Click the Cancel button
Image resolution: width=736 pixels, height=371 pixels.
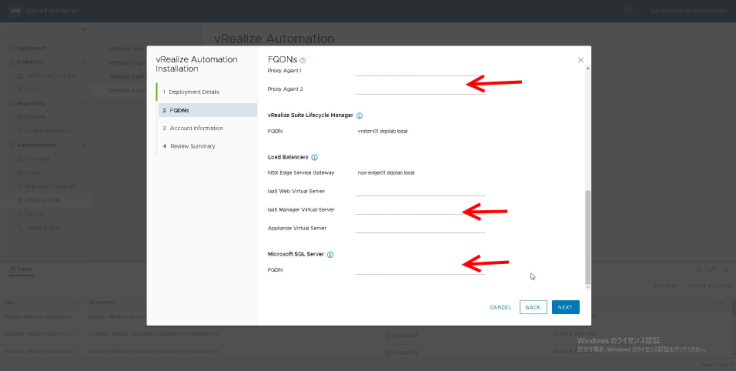pos(500,308)
